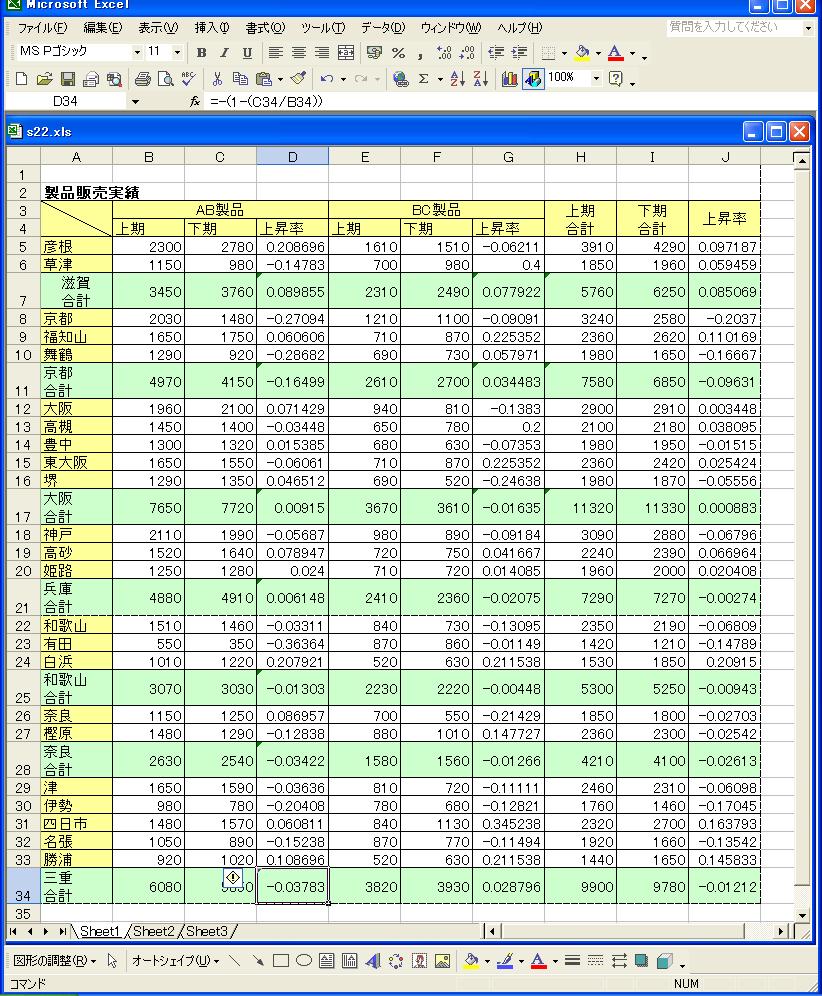This screenshot has width=822, height=996.
Task: Open file icon
Action: pos(44,79)
